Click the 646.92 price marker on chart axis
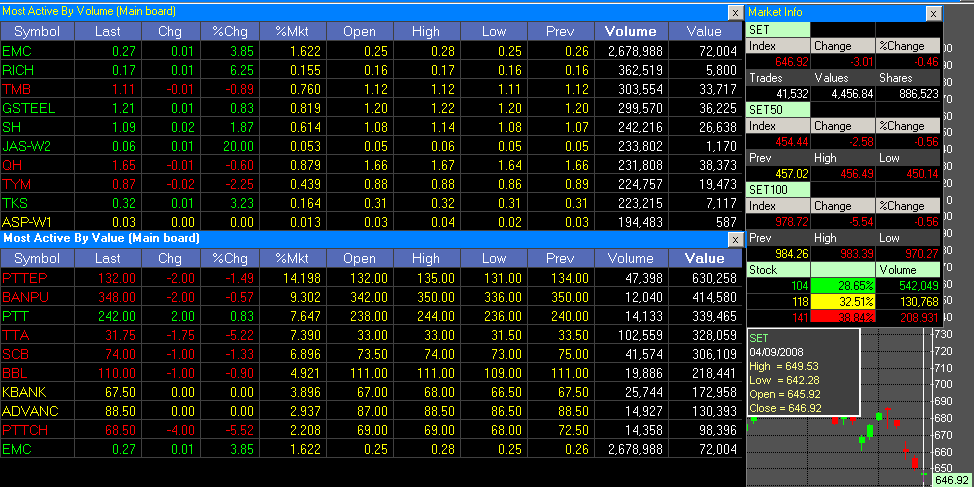This screenshot has height=487, width=974. 951,480
